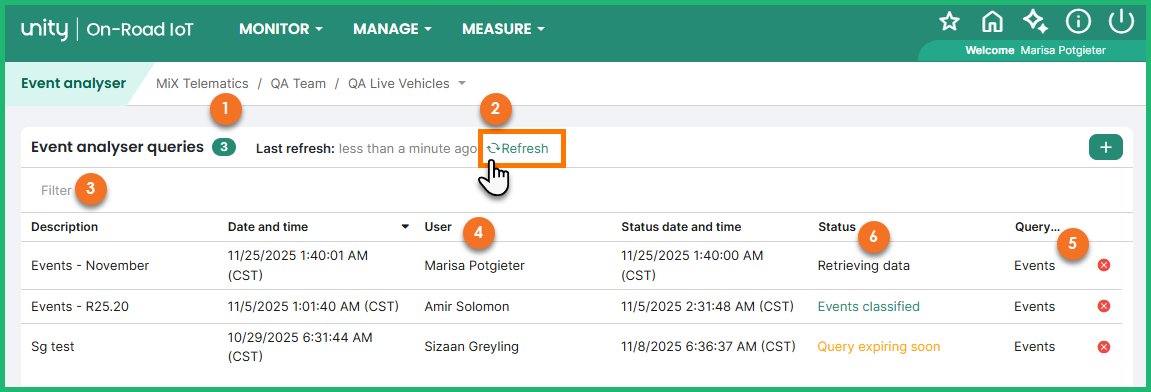This screenshot has width=1151, height=392.
Task: Delete the Events - November query
Action: point(1103,266)
